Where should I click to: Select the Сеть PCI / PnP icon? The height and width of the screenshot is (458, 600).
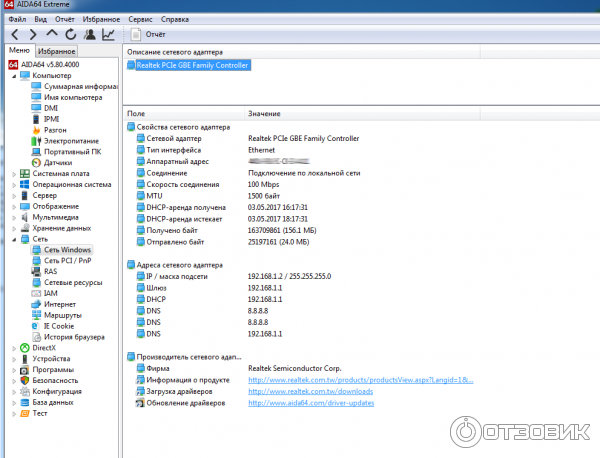36,261
